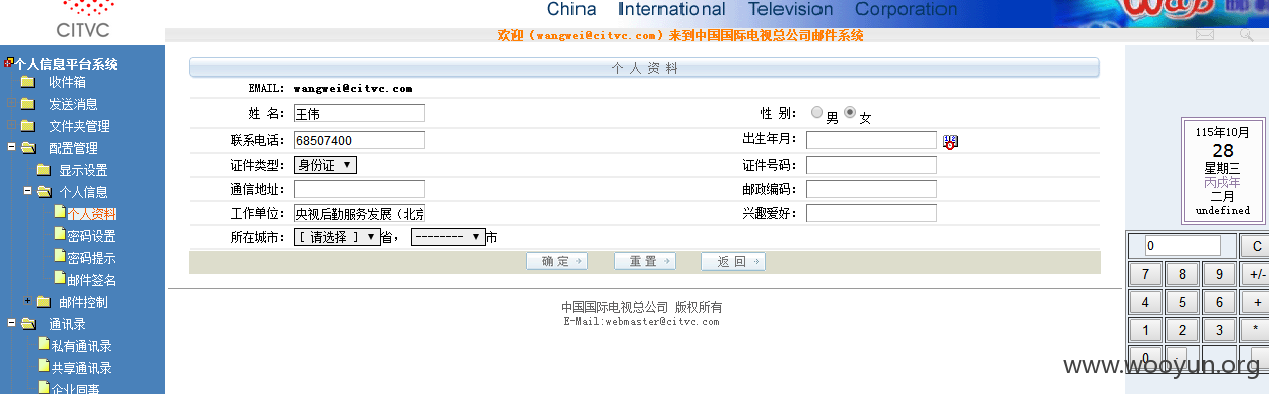The image size is (1269, 394).
Task: Collapse the 个人信息 tree node
Action: (28, 190)
